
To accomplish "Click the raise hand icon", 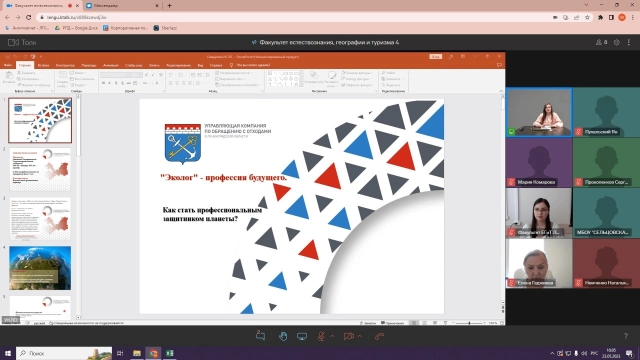I will point(282,336).
